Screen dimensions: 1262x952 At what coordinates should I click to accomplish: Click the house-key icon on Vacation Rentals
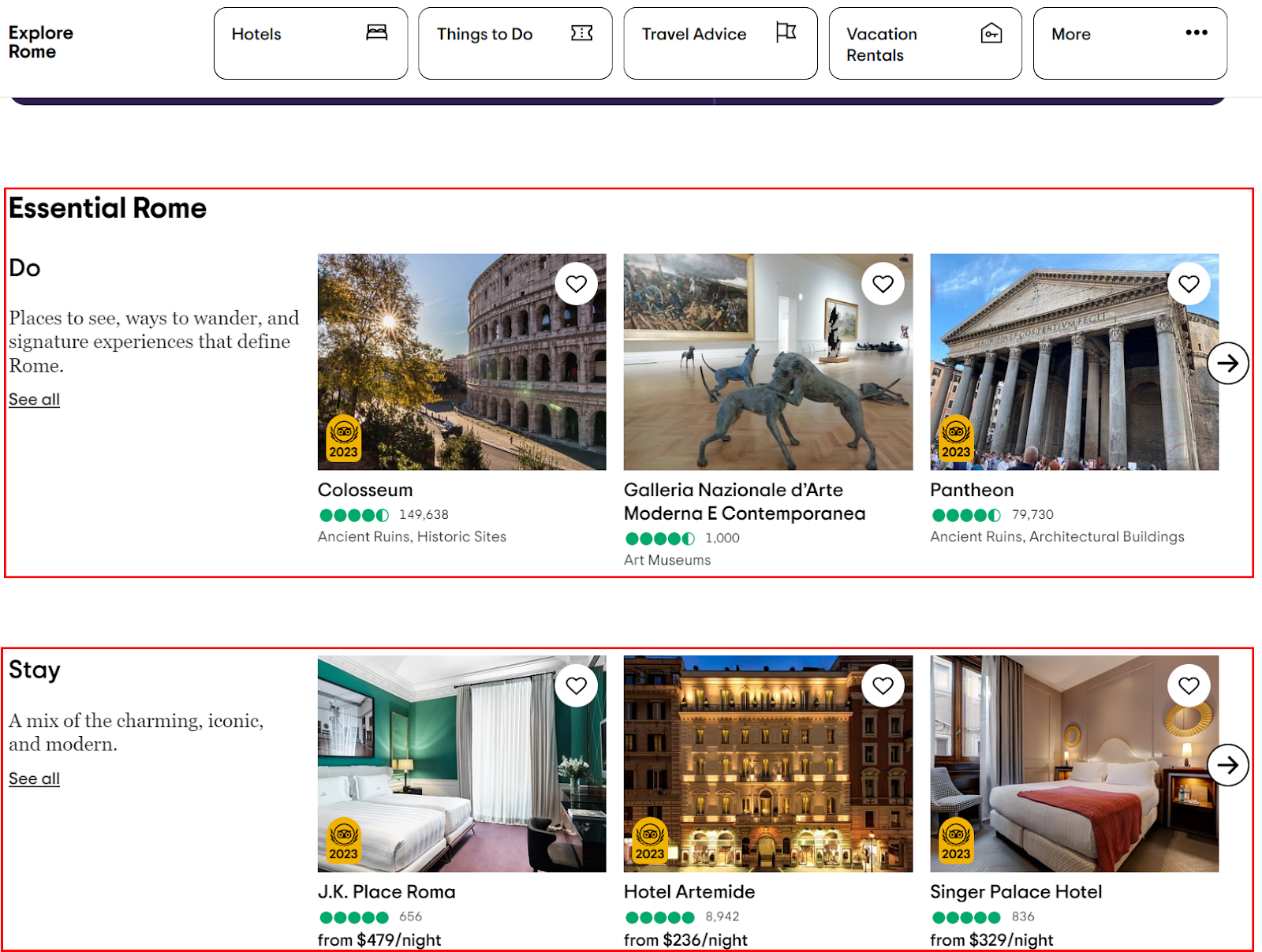coord(991,33)
